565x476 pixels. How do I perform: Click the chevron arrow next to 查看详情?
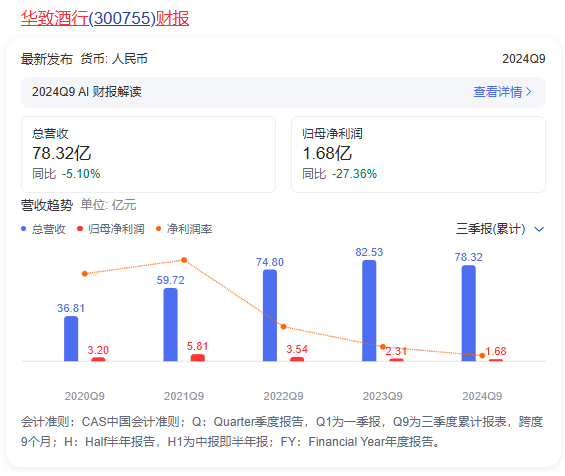click(529, 92)
